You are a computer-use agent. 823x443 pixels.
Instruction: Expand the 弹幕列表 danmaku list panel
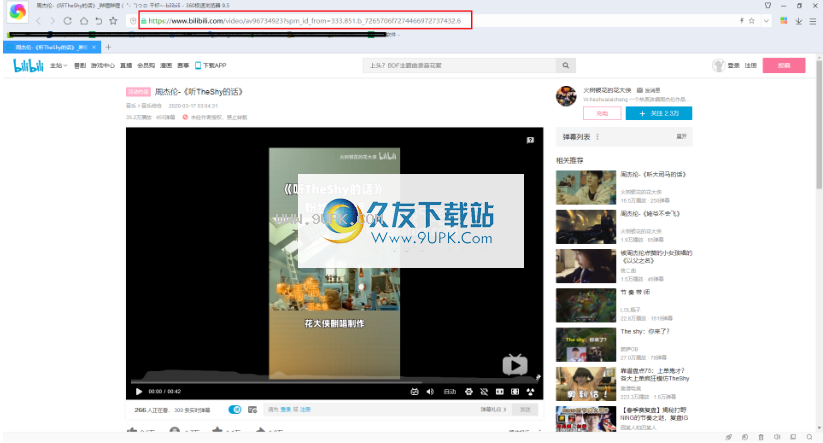(x=681, y=136)
